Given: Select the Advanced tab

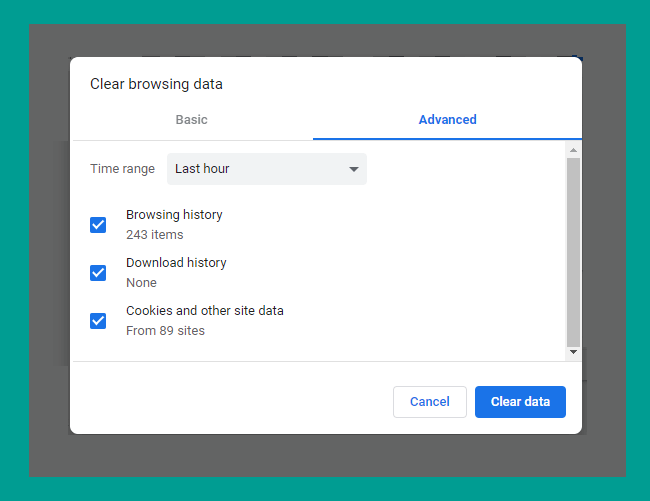Looking at the screenshot, I should (447, 120).
